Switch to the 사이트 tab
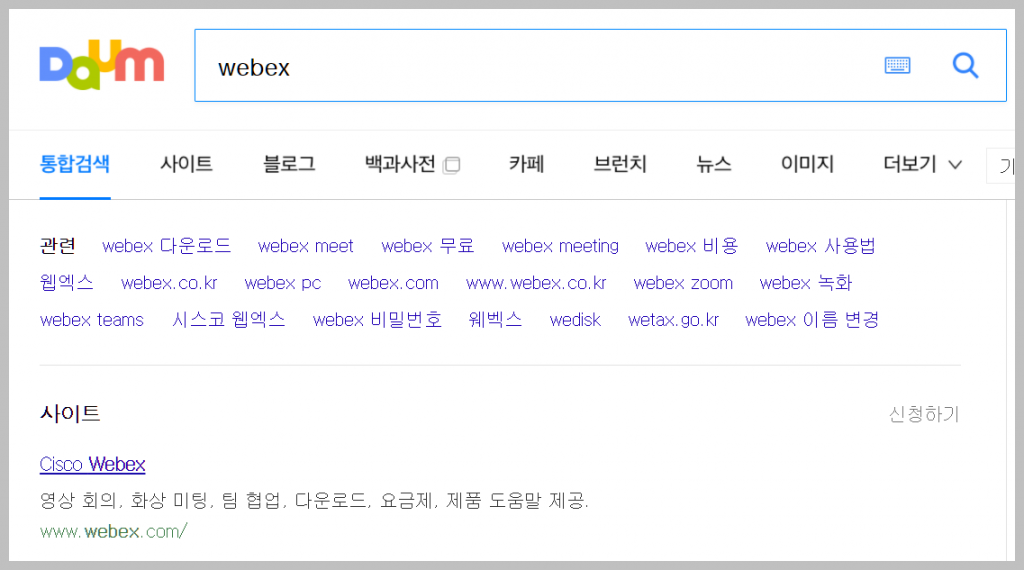Screen dimensions: 1024x570 click(x=186, y=163)
